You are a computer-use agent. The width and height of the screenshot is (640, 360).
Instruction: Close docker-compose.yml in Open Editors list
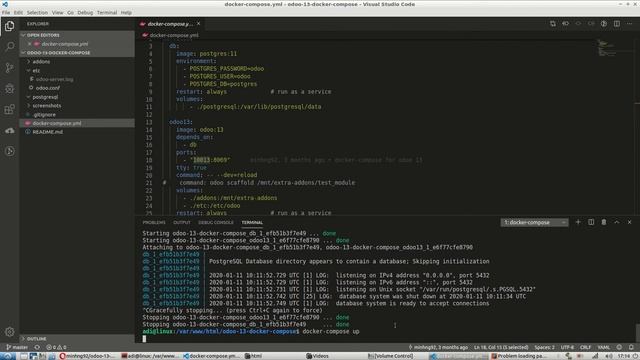click(x=29, y=44)
